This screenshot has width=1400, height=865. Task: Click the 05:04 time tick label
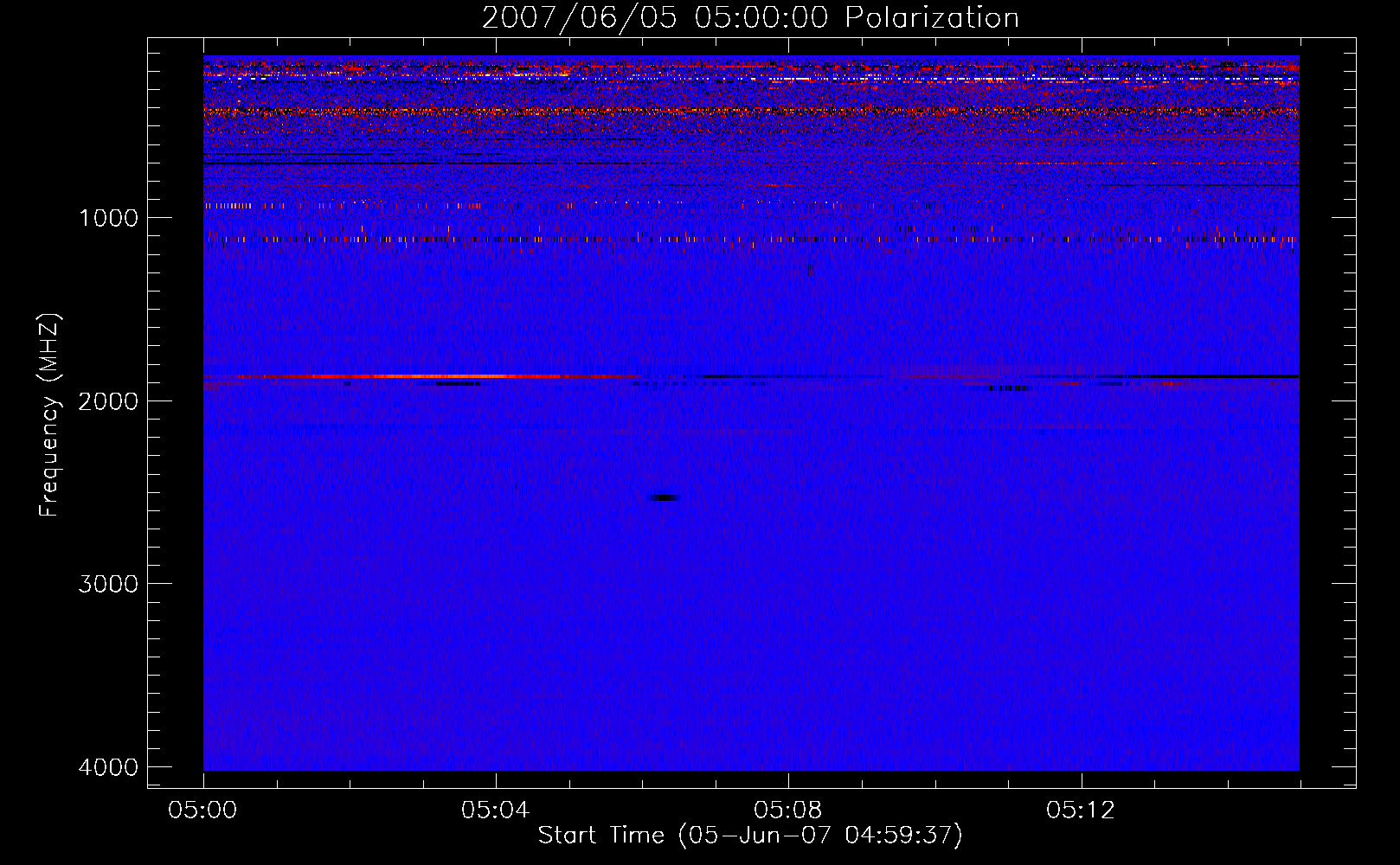(x=496, y=811)
